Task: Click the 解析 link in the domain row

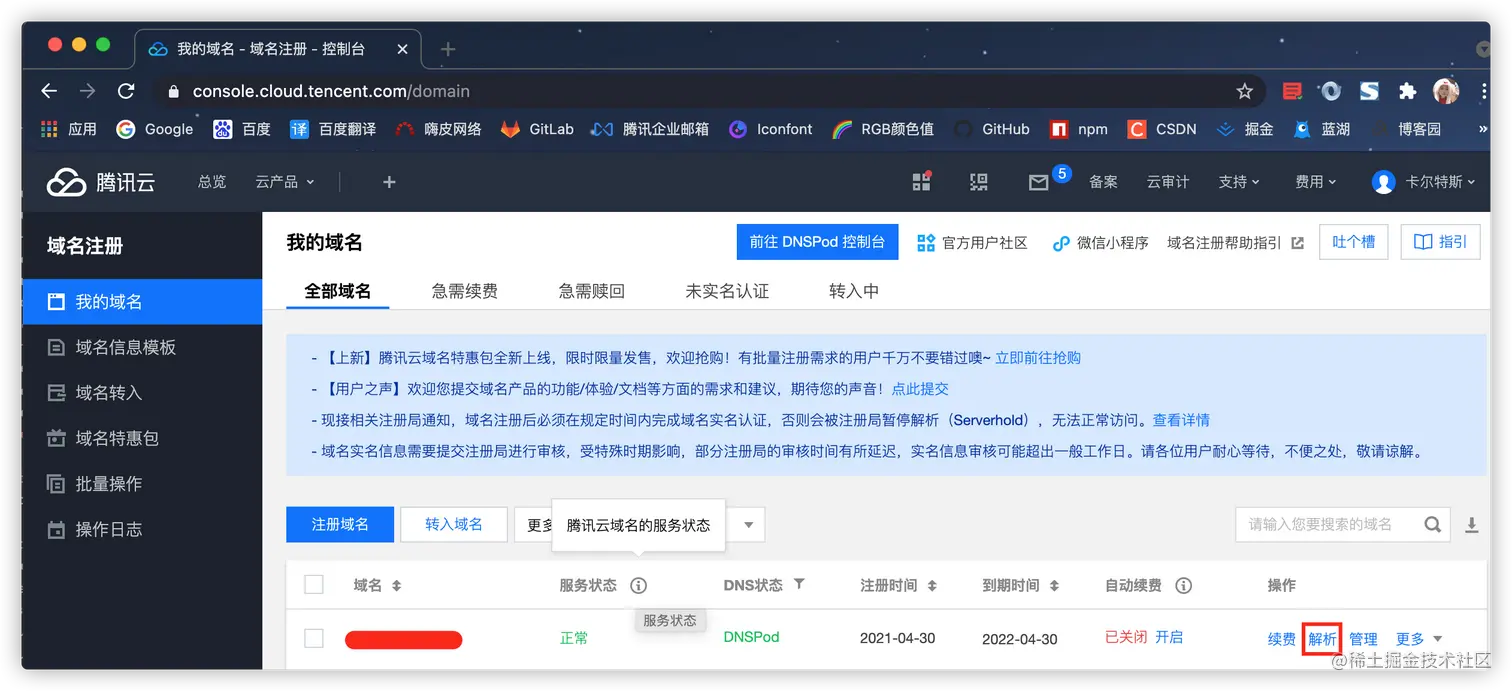Action: [1322, 639]
